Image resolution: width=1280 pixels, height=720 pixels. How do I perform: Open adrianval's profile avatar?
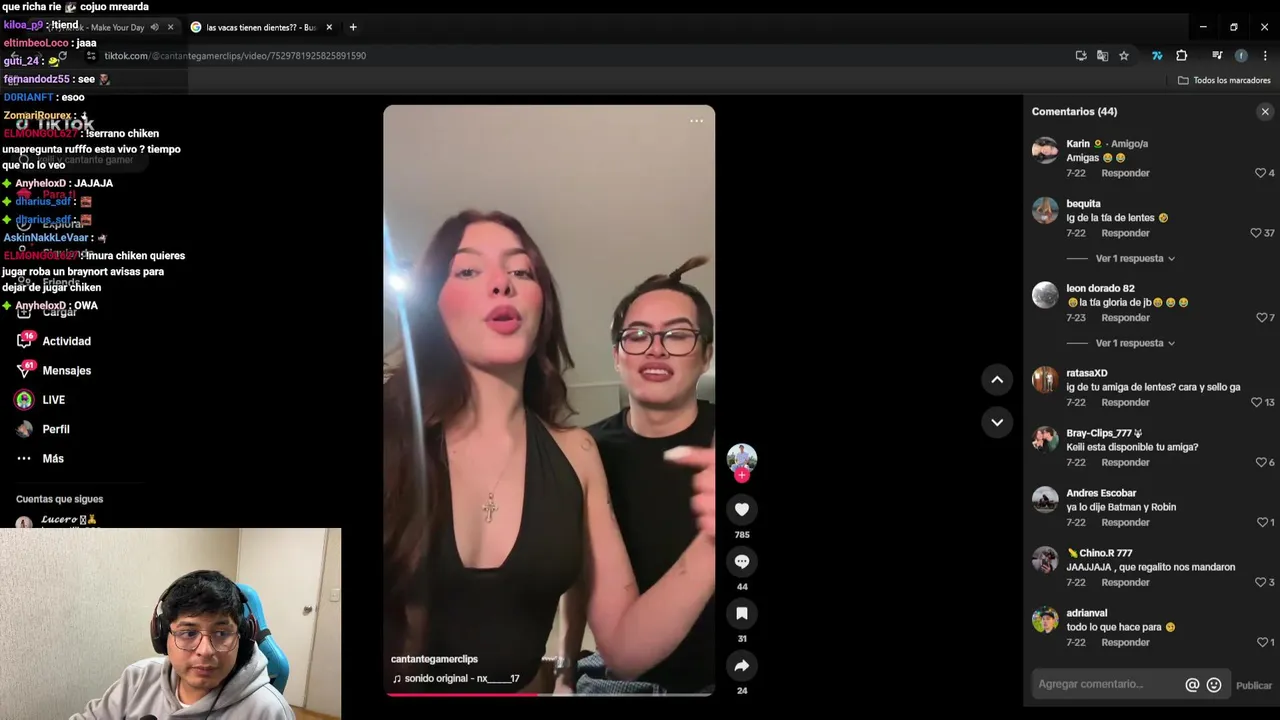[1045, 619]
